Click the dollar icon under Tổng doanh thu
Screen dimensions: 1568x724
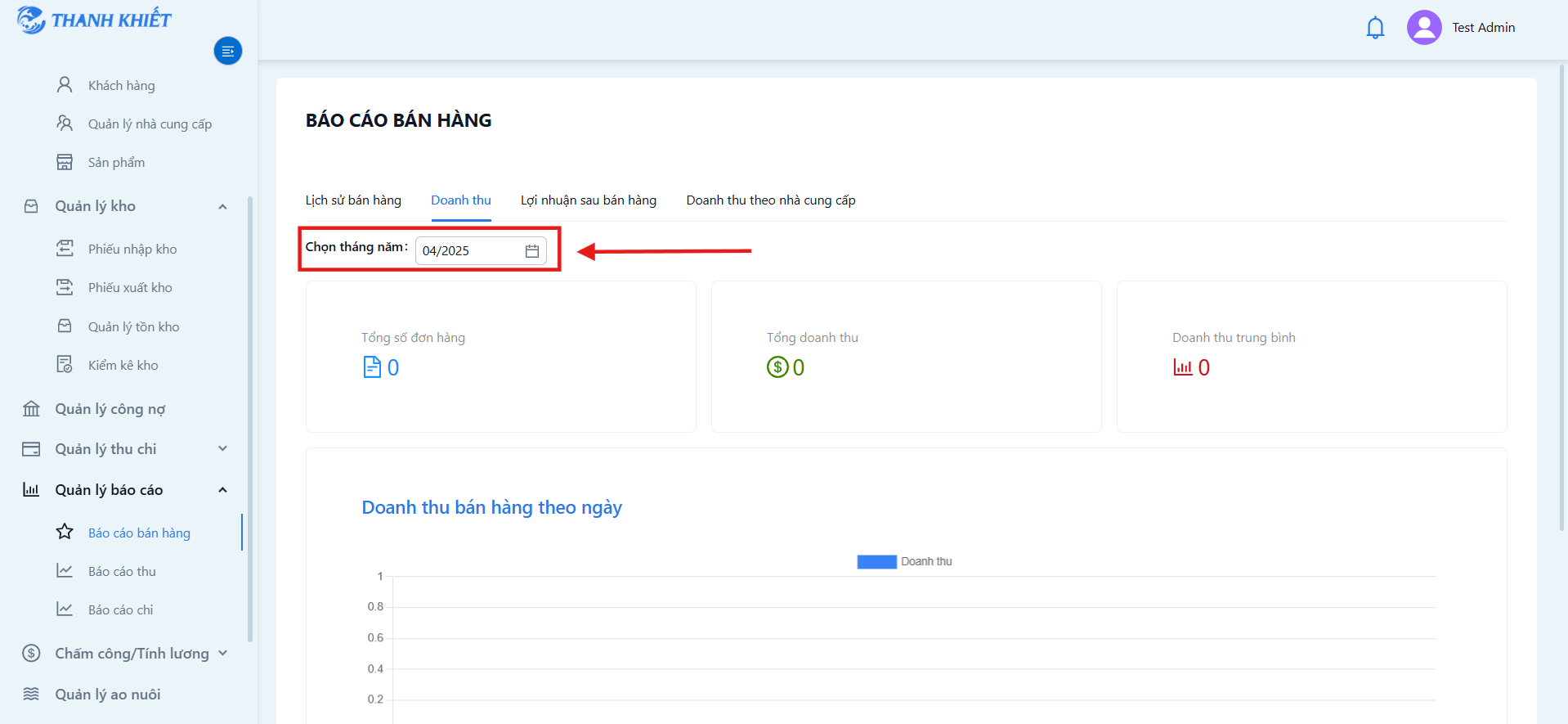[x=777, y=367]
